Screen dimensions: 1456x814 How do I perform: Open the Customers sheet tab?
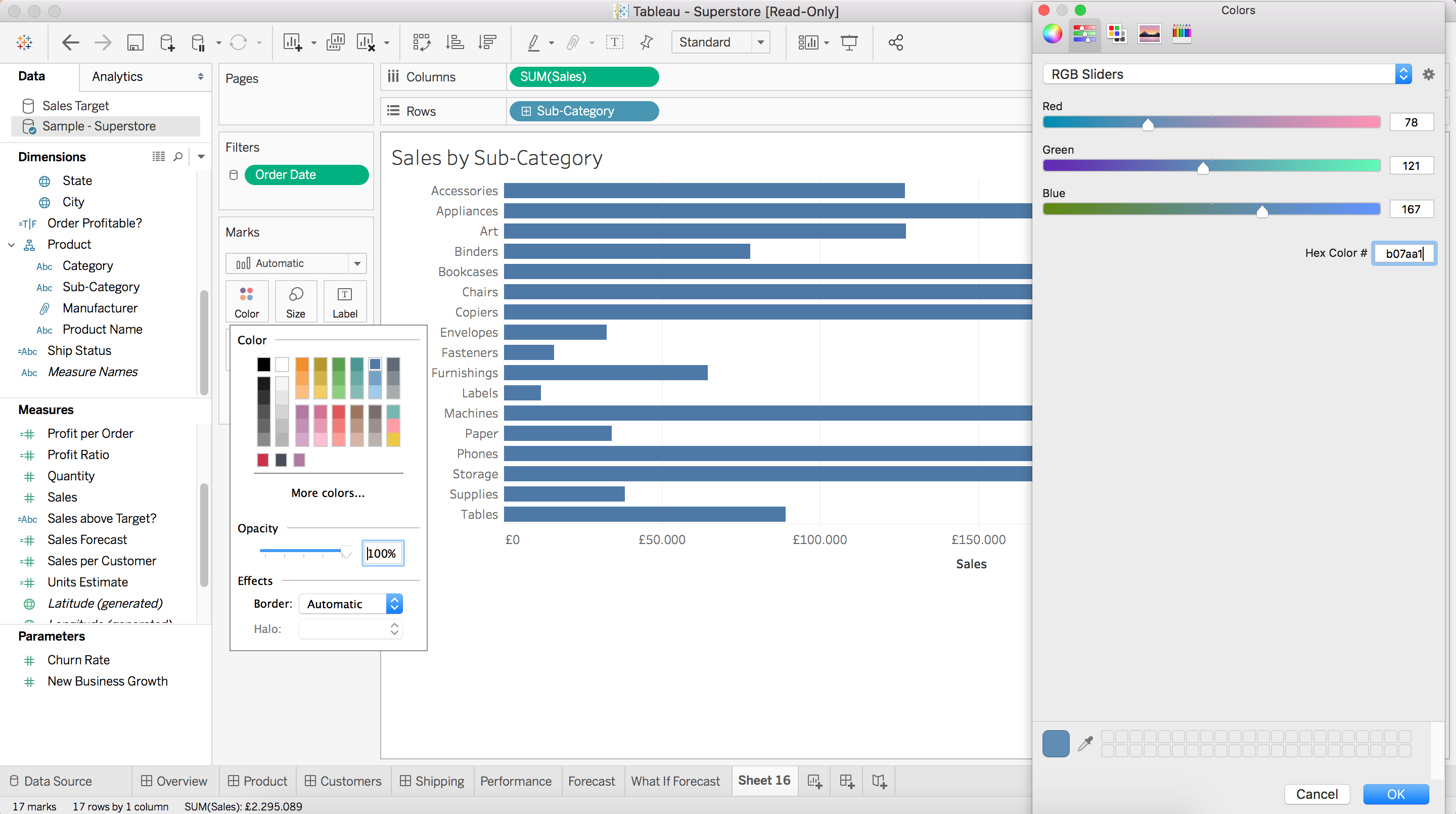343,781
